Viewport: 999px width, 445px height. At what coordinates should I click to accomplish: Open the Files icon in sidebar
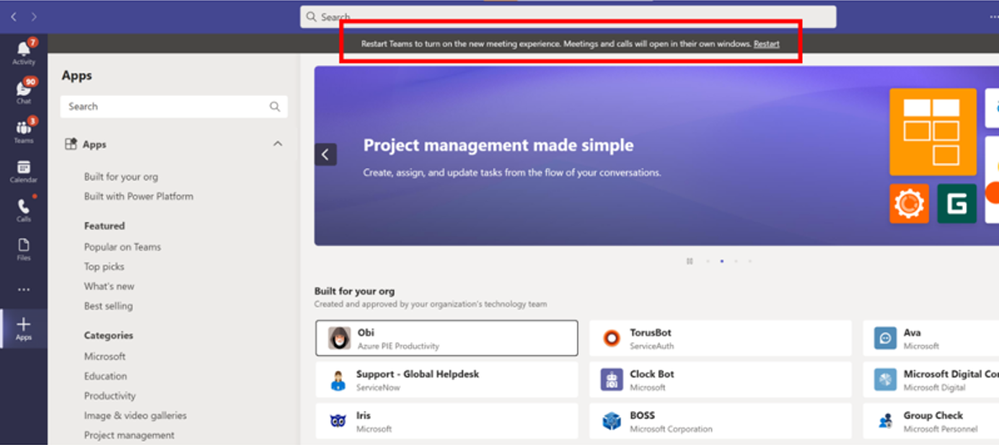coord(24,245)
